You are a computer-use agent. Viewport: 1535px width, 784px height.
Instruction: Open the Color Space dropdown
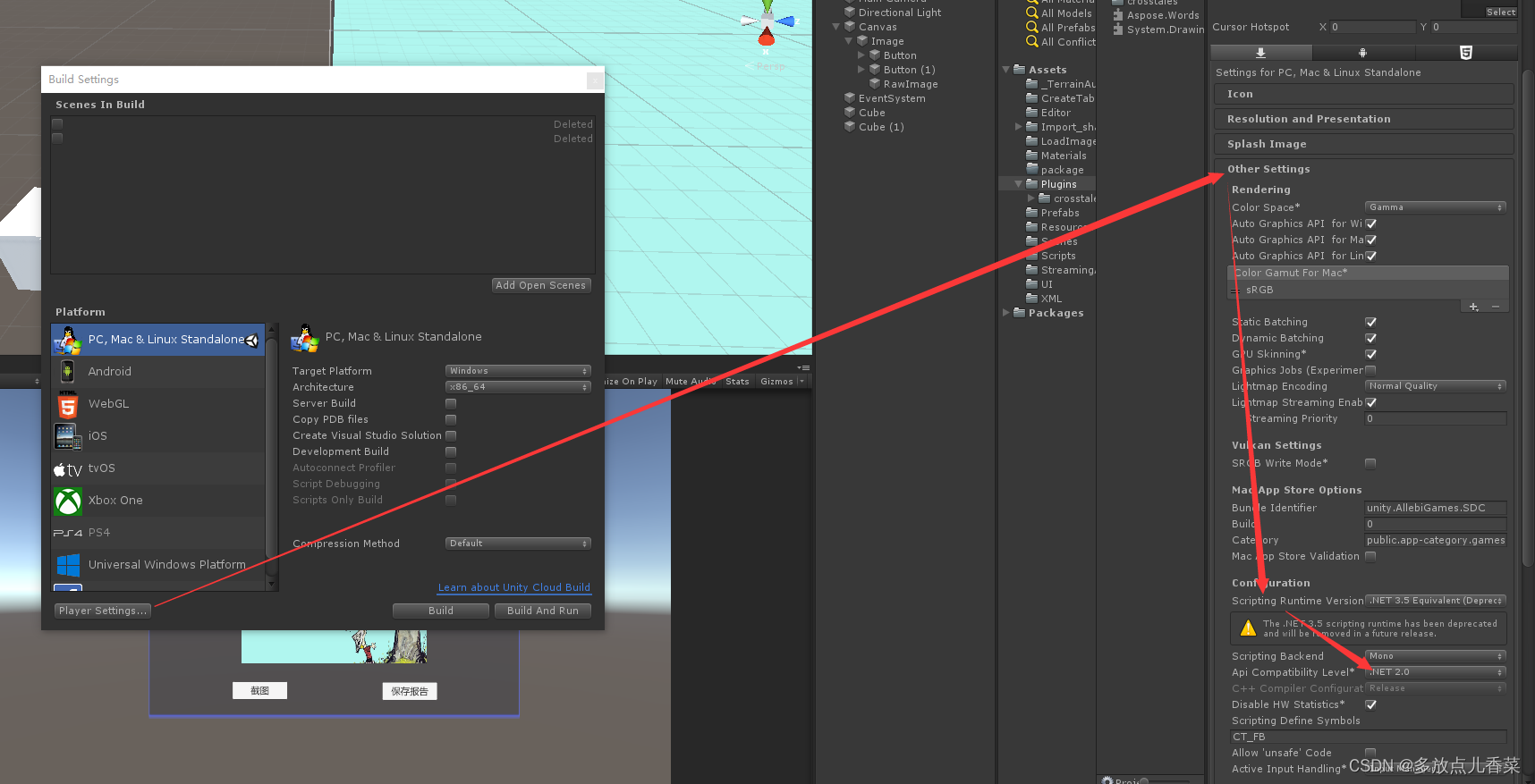[1435, 207]
